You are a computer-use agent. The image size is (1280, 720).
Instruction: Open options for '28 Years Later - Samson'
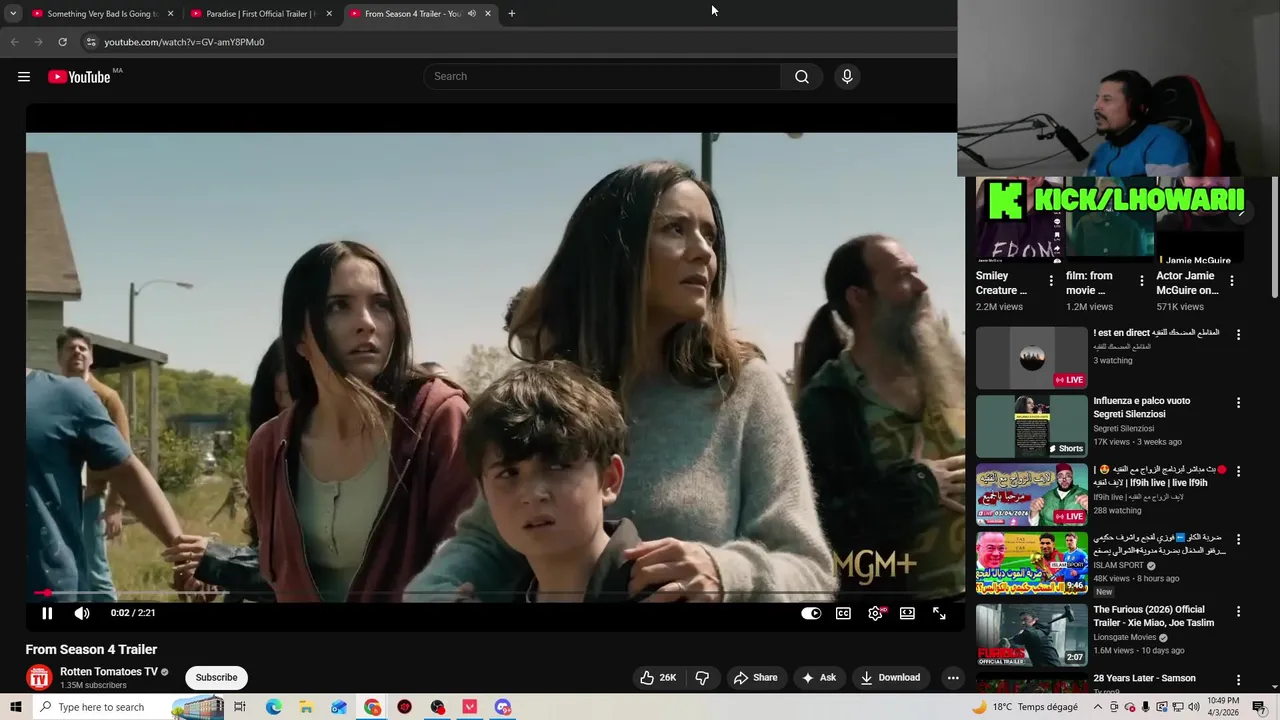tap(1238, 680)
